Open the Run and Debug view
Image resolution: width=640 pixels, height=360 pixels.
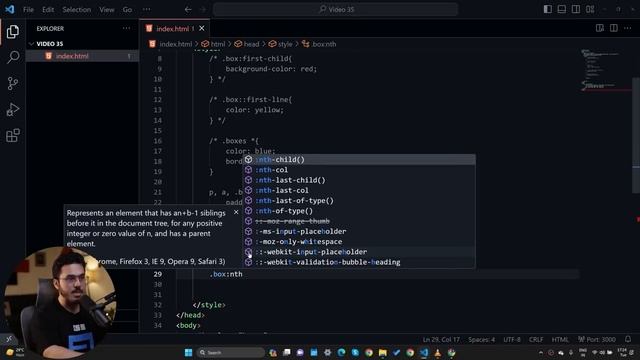point(13,109)
